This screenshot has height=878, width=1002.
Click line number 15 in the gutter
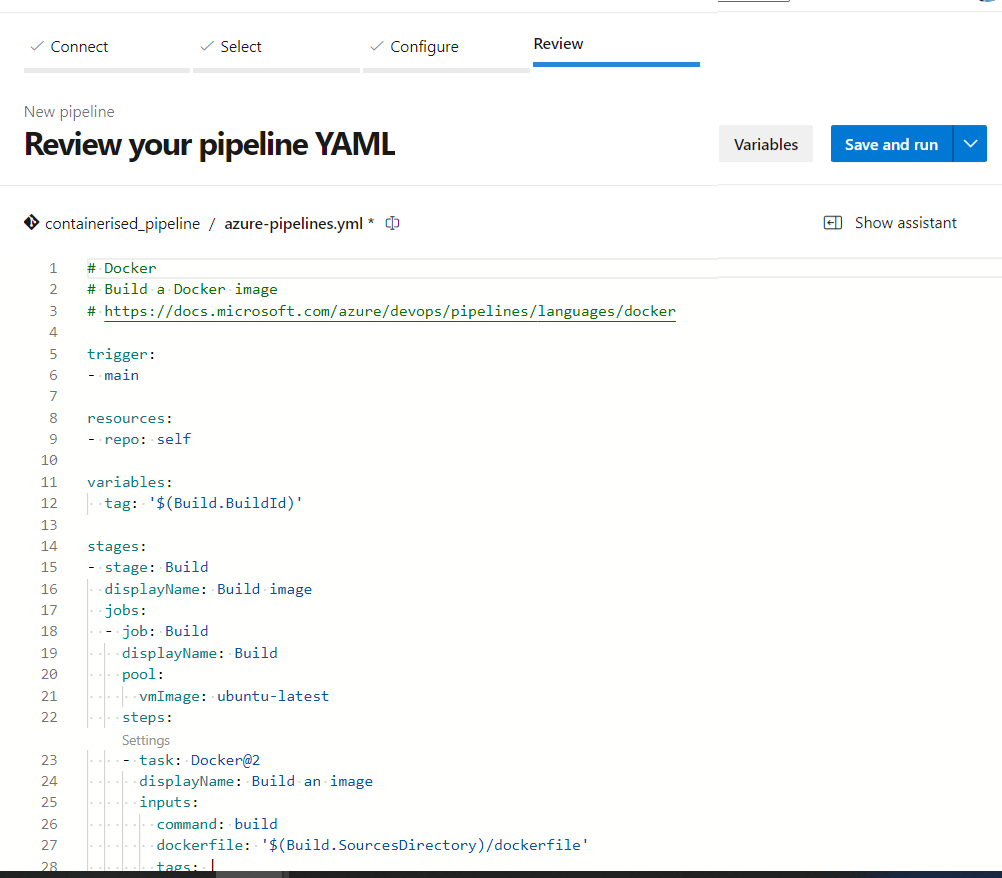[49, 567]
